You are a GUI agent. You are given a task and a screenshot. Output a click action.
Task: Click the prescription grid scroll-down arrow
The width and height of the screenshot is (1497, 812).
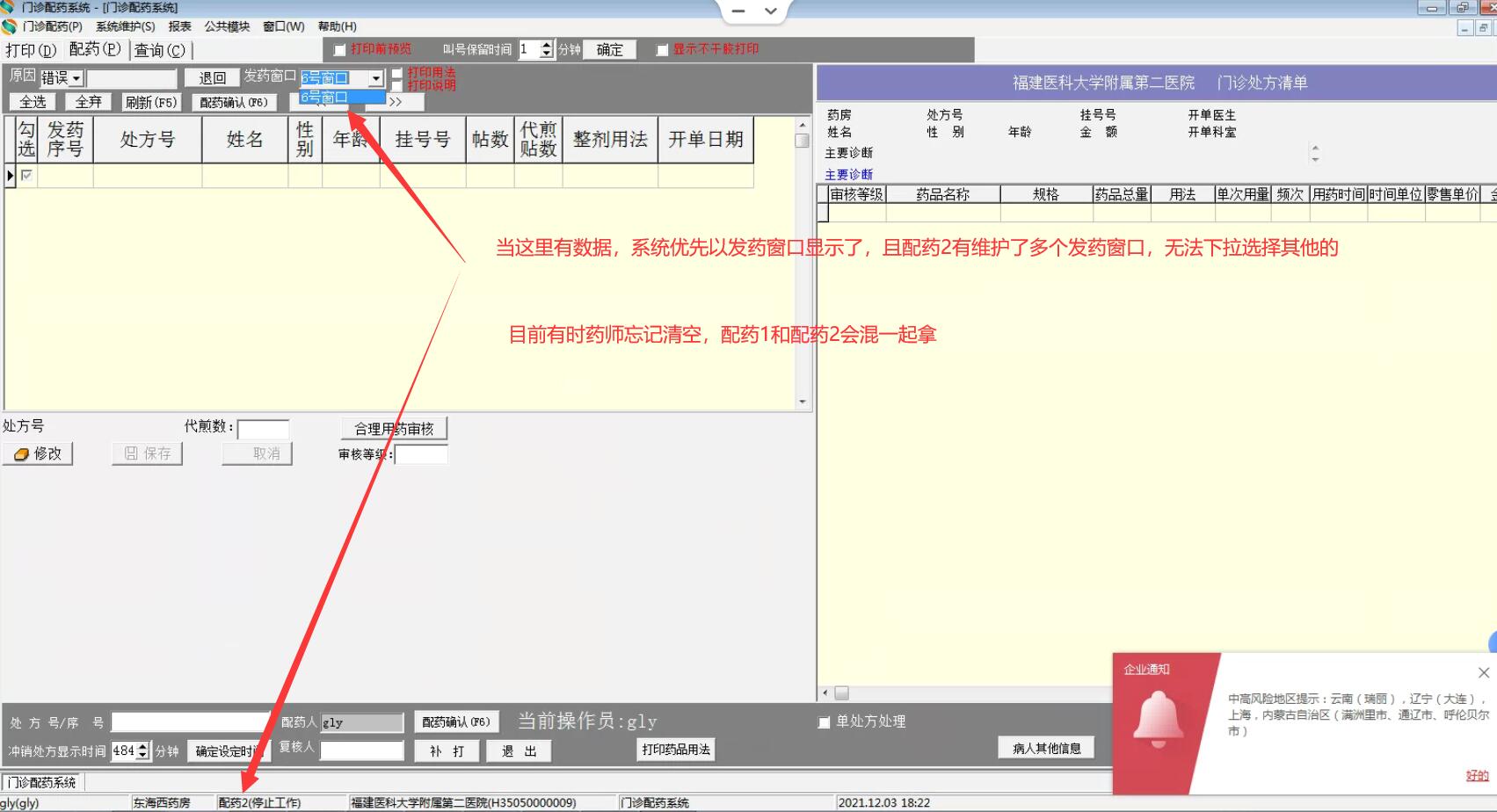(x=802, y=402)
